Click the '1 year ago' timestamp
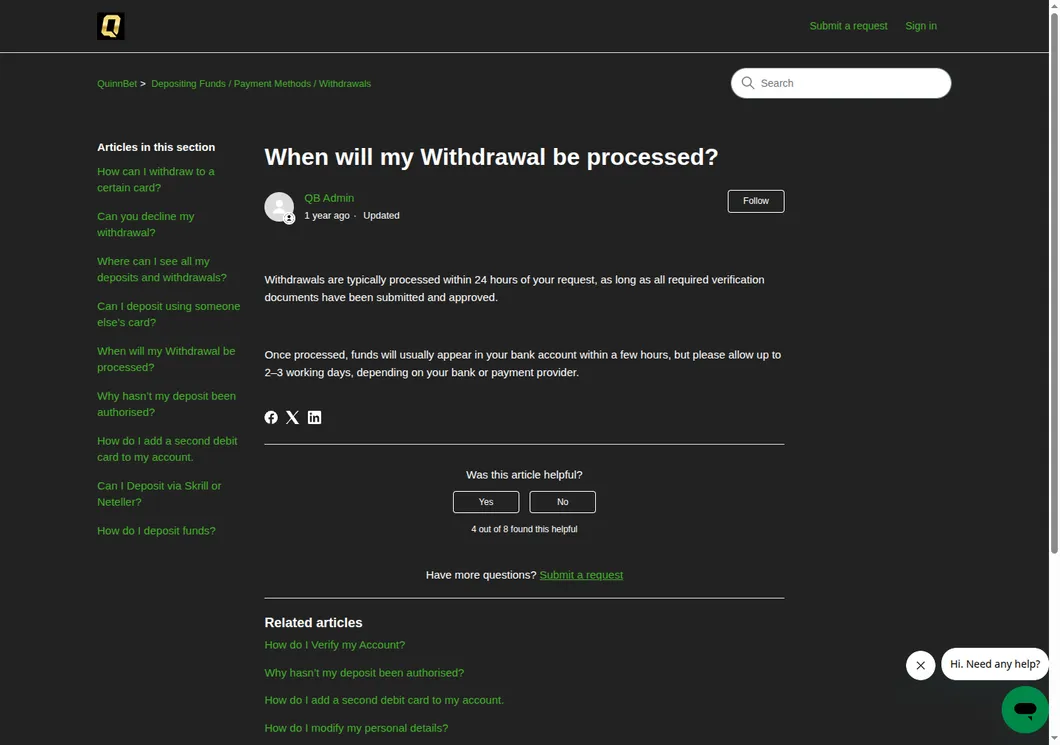The width and height of the screenshot is (1060, 745). (327, 216)
